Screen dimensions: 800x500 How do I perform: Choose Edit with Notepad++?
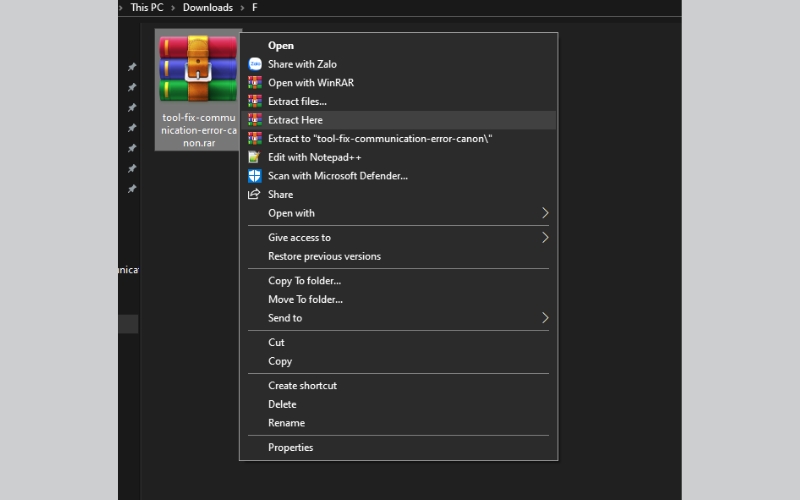click(x=398, y=157)
